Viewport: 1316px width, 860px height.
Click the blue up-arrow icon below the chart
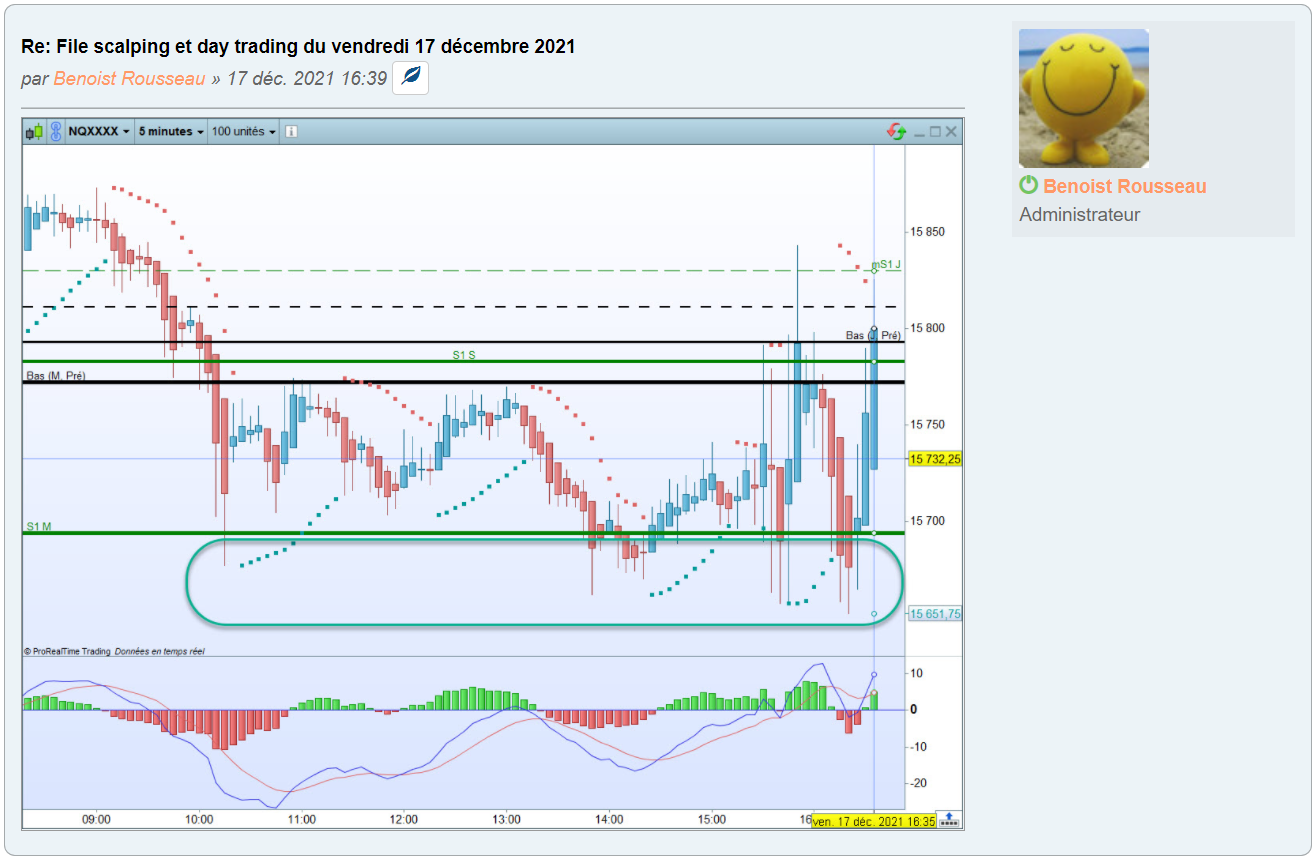[949, 818]
